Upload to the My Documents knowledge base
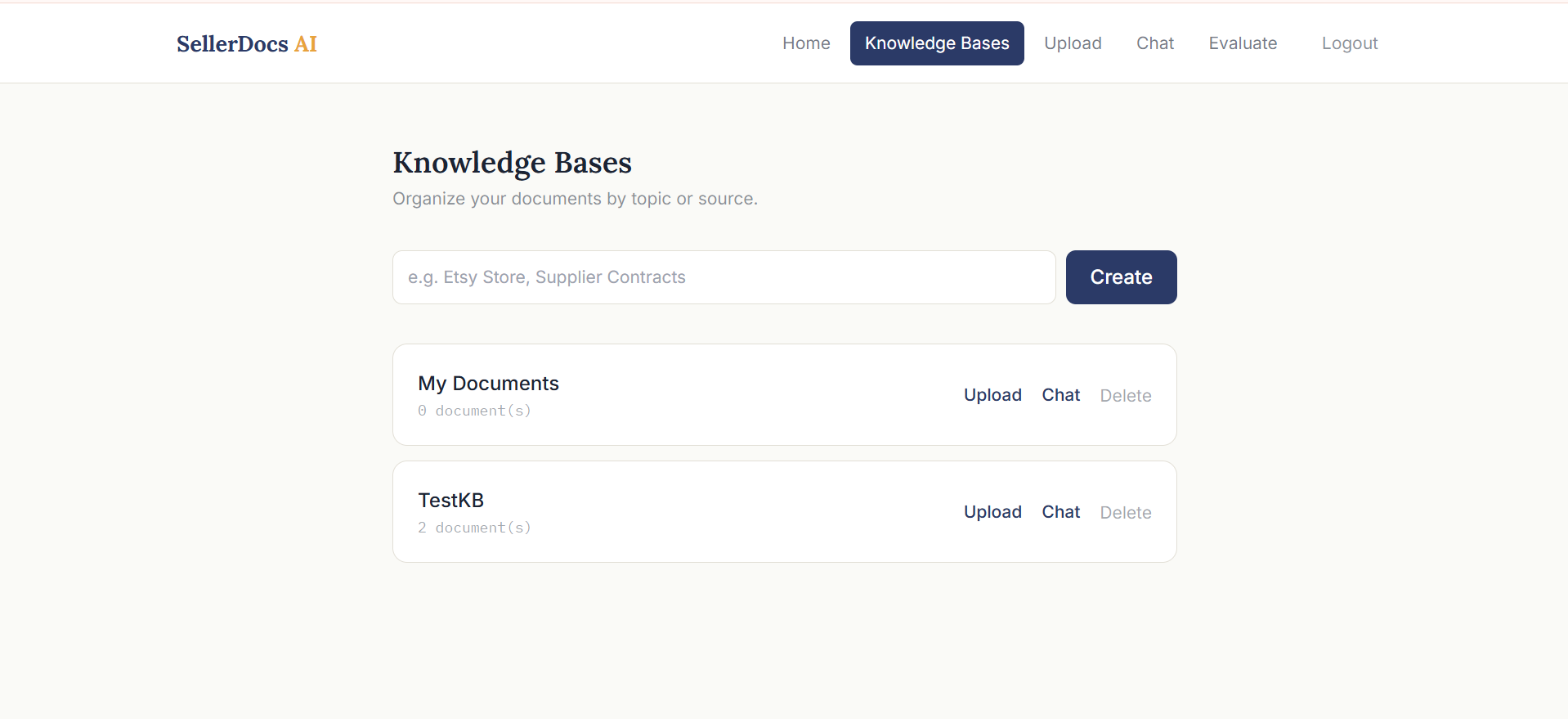The height and width of the screenshot is (719, 1568). pos(992,395)
